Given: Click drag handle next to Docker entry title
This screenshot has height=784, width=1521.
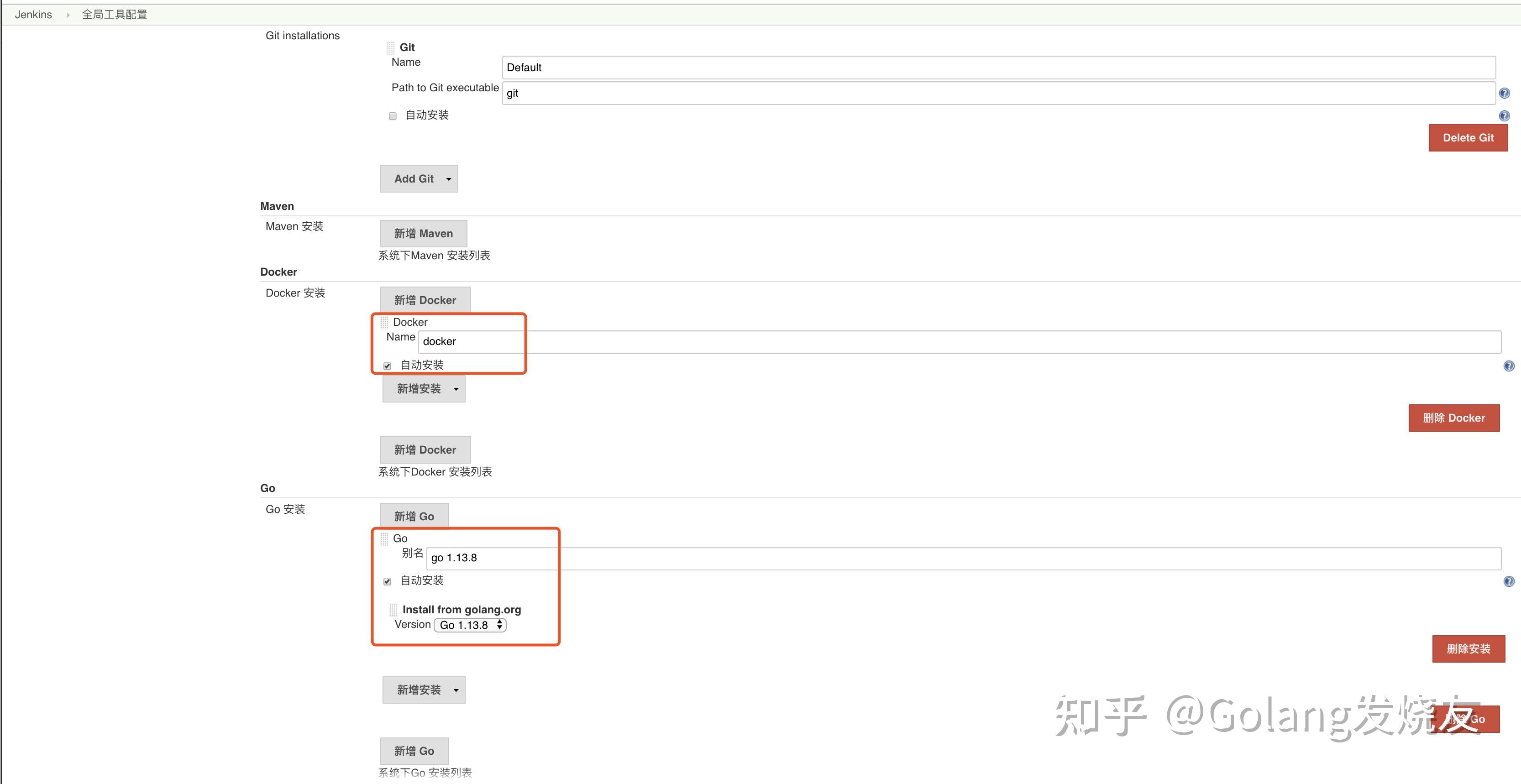Looking at the screenshot, I should [384, 322].
